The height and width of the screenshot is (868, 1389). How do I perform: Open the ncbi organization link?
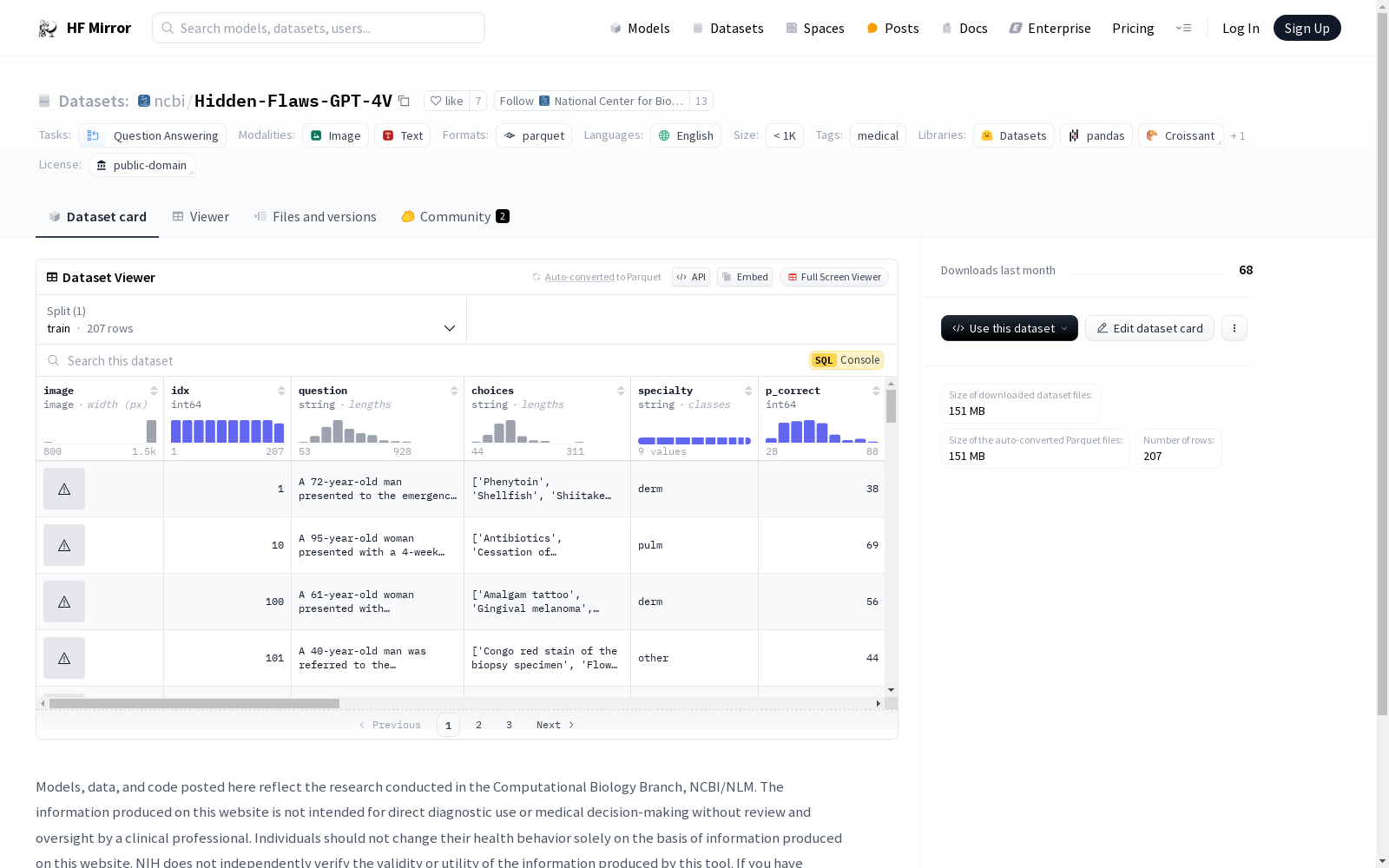169,101
